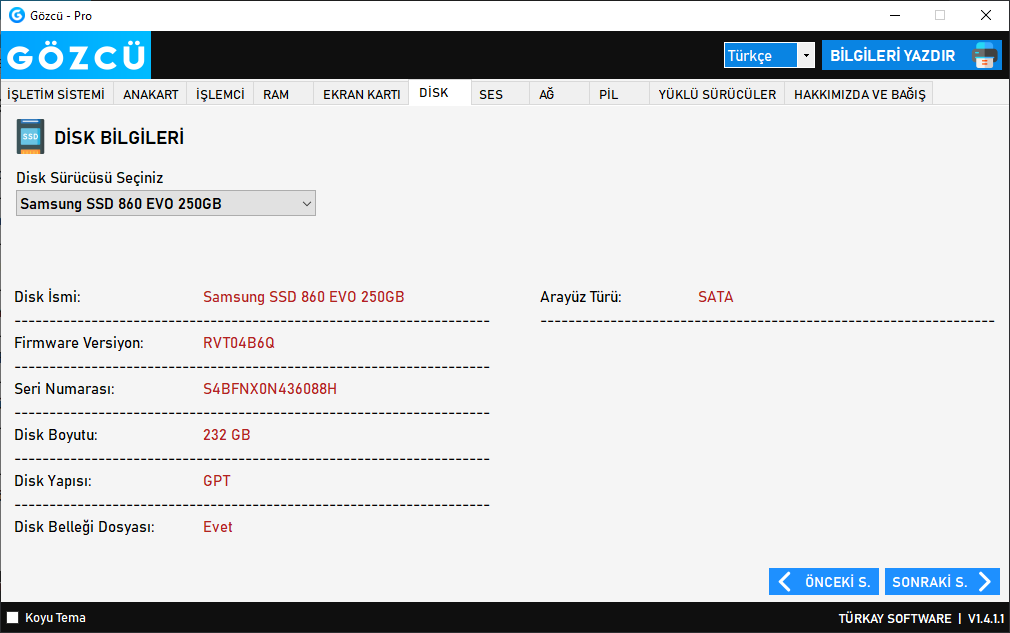1010x633 pixels.
Task: Click the Gözcü title bar app icon
Action: [17, 15]
